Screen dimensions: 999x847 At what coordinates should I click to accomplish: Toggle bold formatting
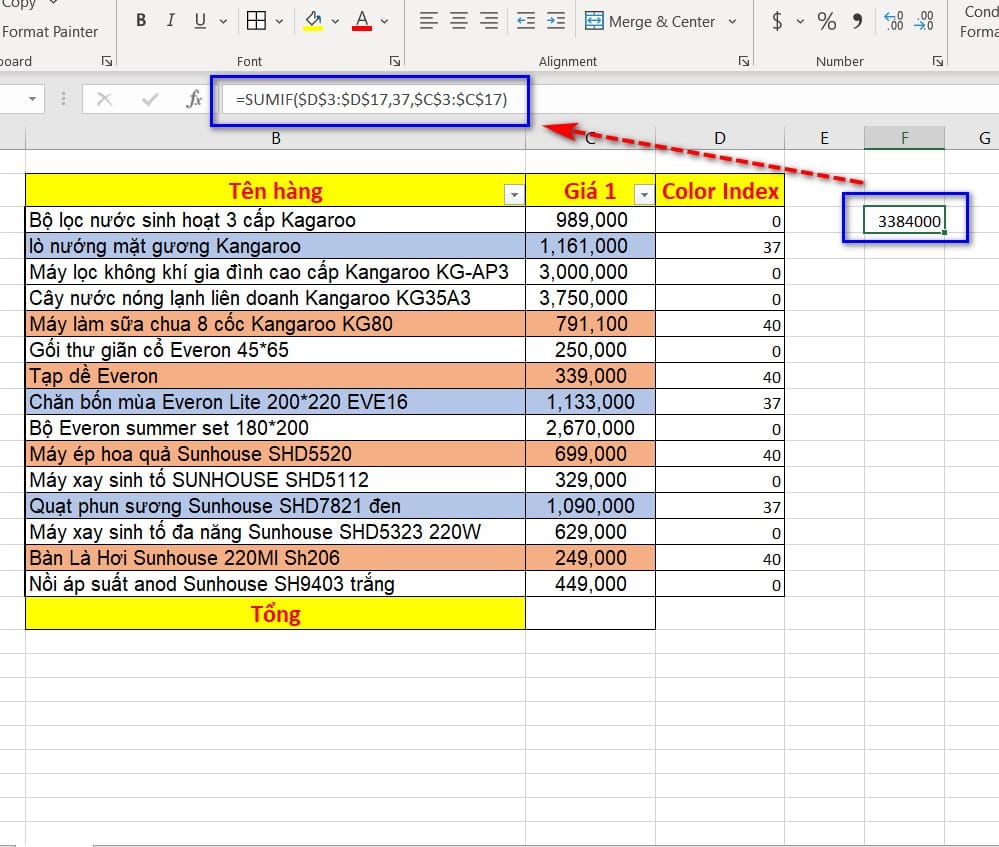coord(141,21)
